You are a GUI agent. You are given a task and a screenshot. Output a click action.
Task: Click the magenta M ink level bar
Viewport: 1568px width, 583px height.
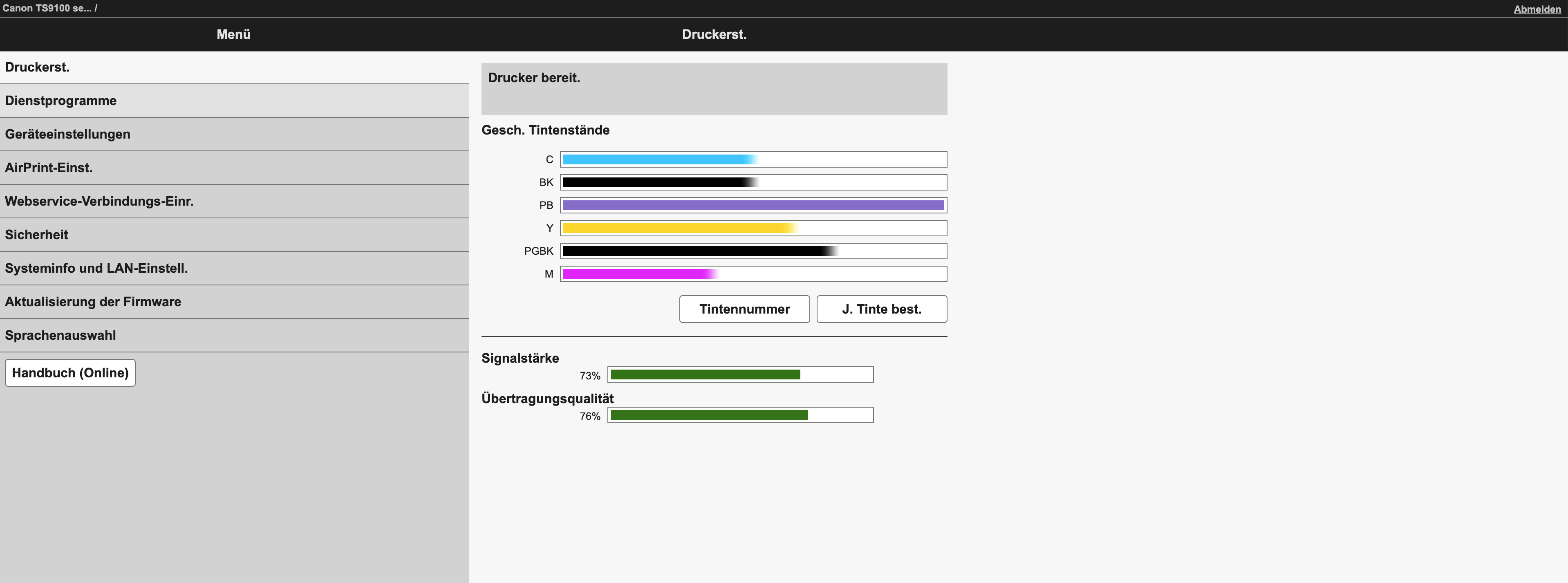click(754, 274)
